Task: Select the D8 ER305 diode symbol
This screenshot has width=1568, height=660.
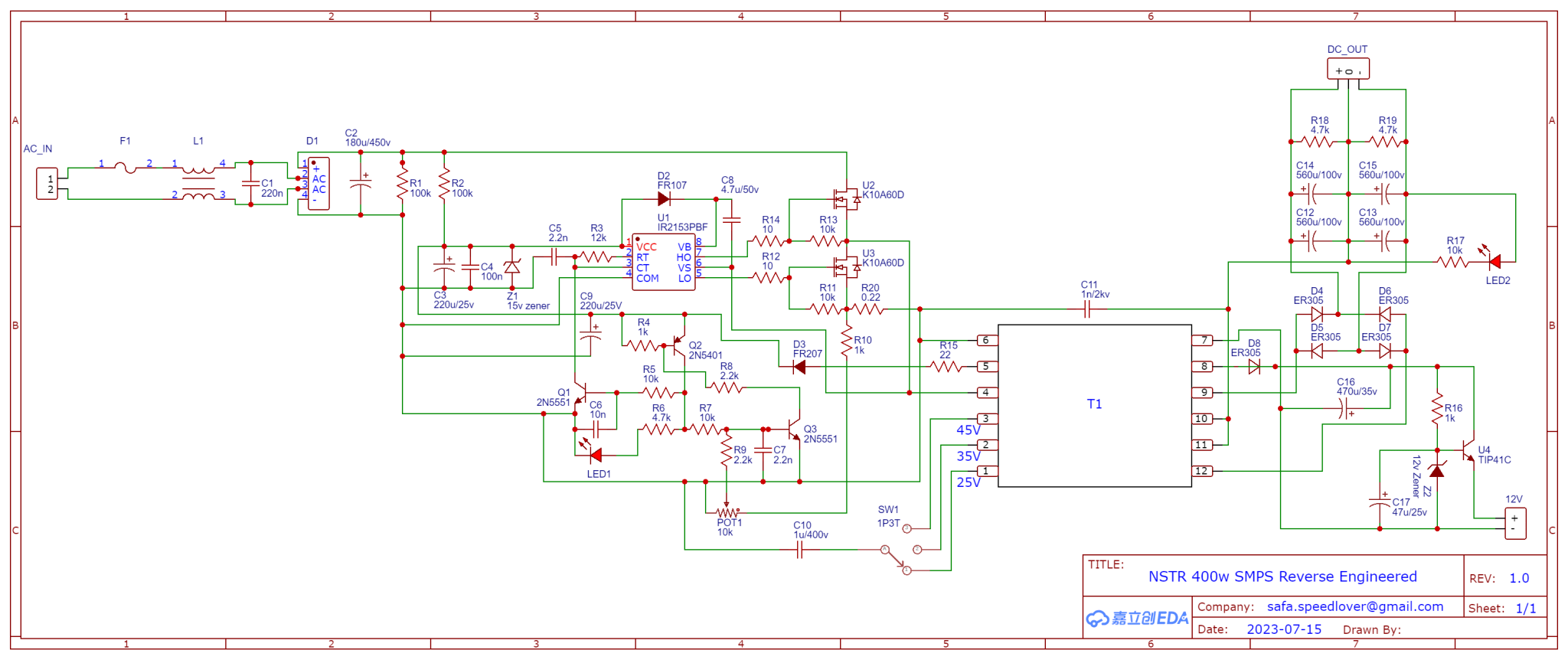Action: coord(1254,367)
